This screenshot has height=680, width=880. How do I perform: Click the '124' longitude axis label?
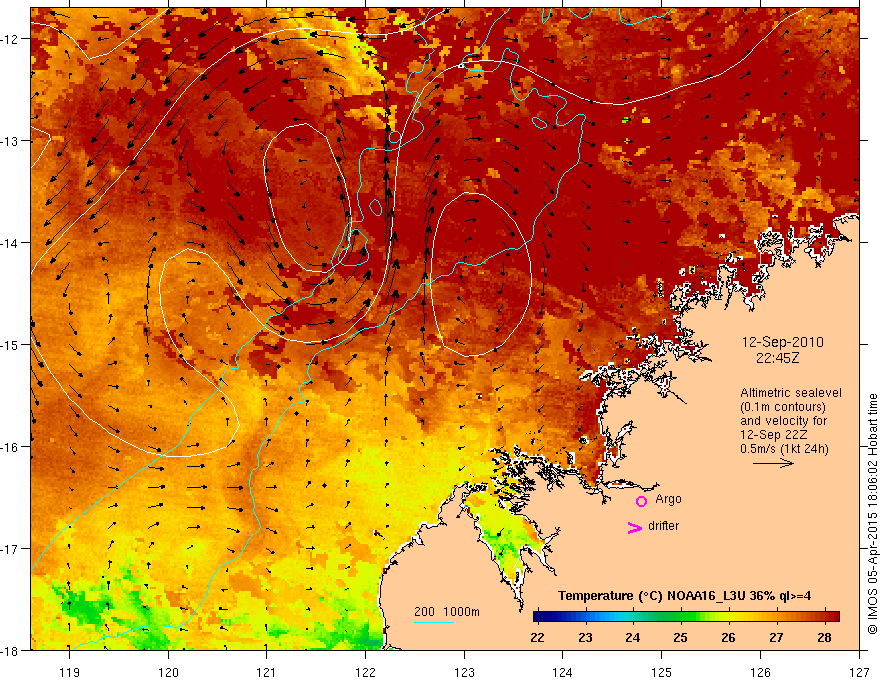click(x=563, y=672)
